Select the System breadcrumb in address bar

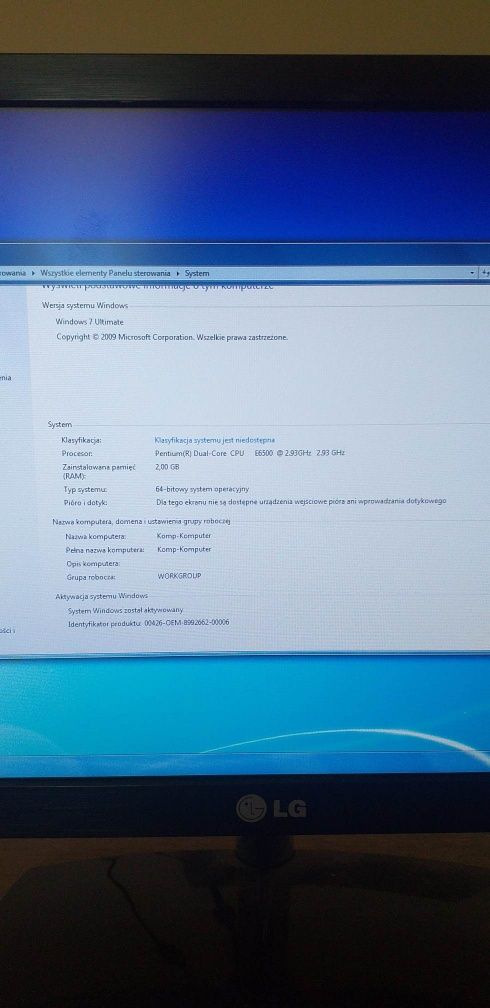coord(197,273)
